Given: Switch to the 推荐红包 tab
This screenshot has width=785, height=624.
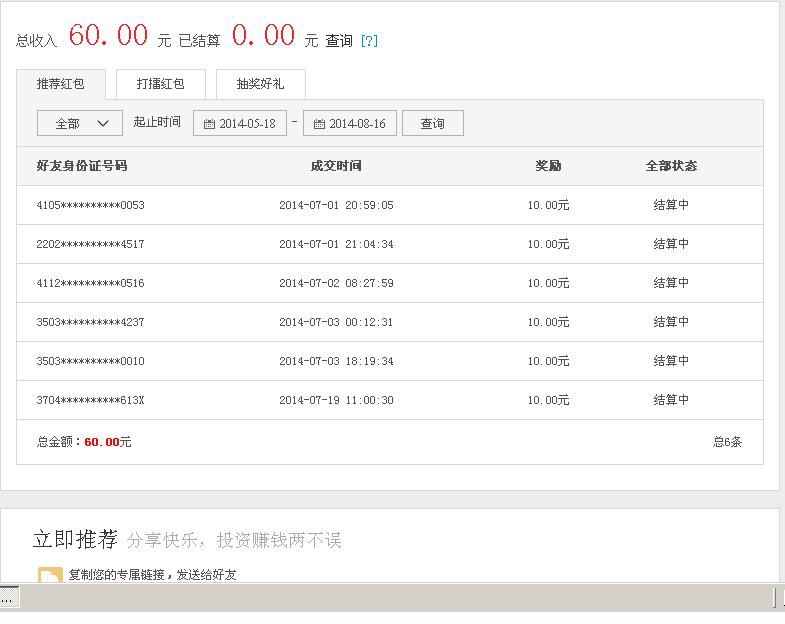Looking at the screenshot, I should [60, 84].
